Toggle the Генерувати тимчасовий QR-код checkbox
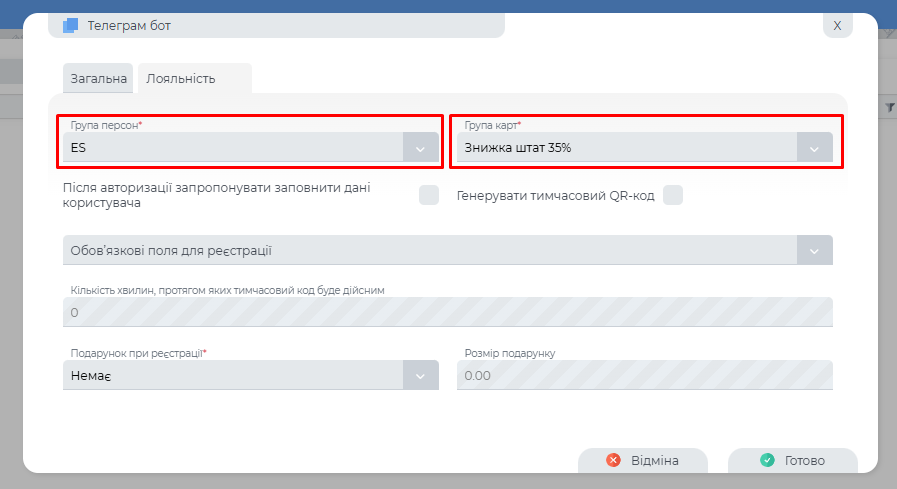897x489 pixels. click(673, 195)
